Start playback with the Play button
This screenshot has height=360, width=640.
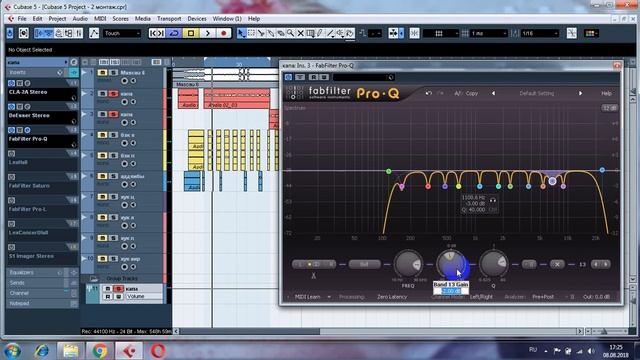point(207,33)
